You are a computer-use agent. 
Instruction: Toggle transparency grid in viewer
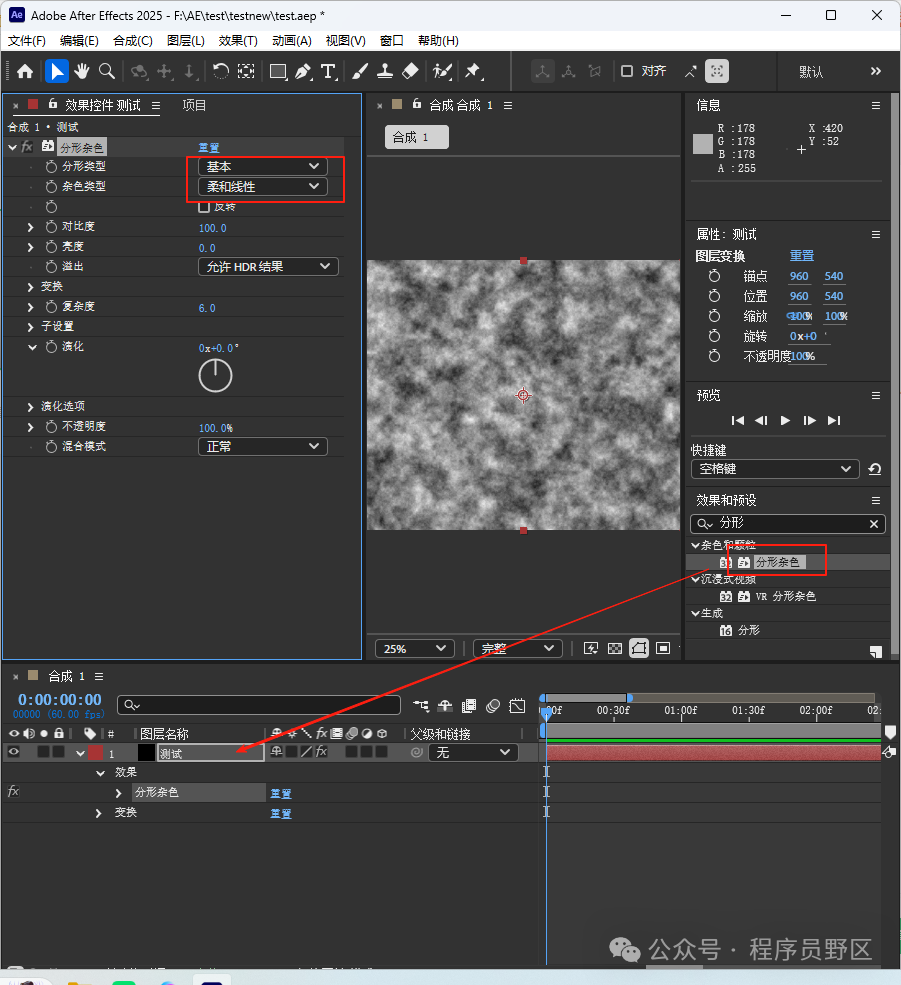point(615,648)
